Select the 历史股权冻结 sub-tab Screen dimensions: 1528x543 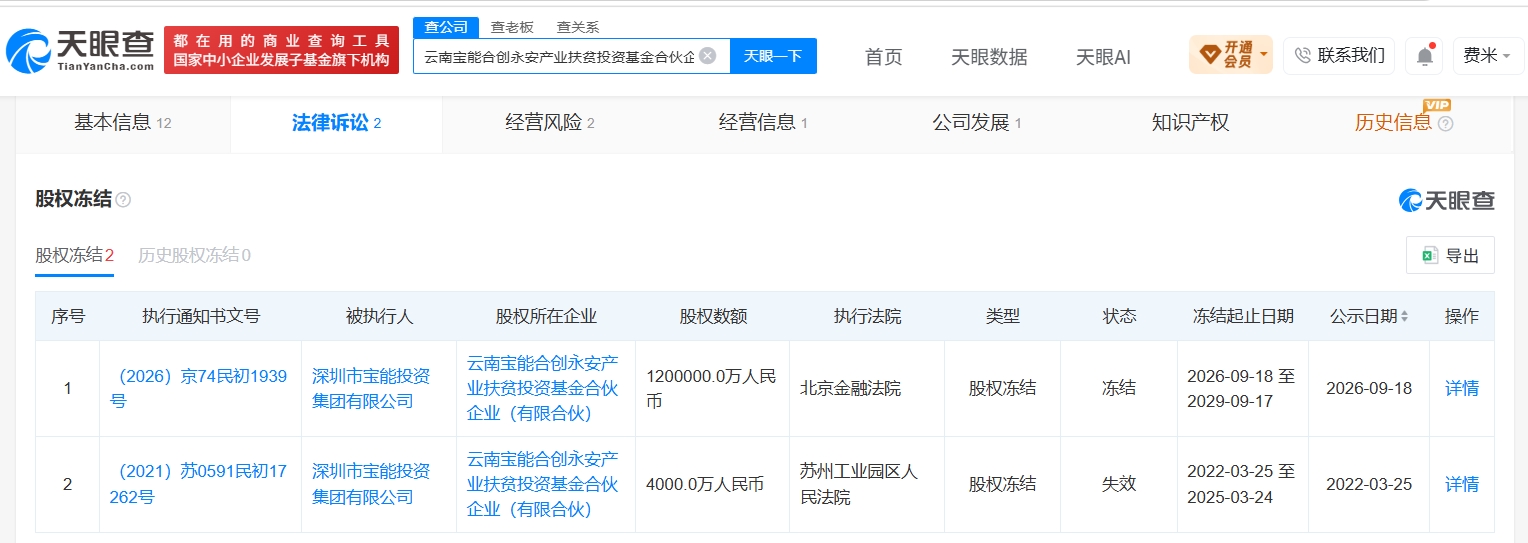click(194, 256)
